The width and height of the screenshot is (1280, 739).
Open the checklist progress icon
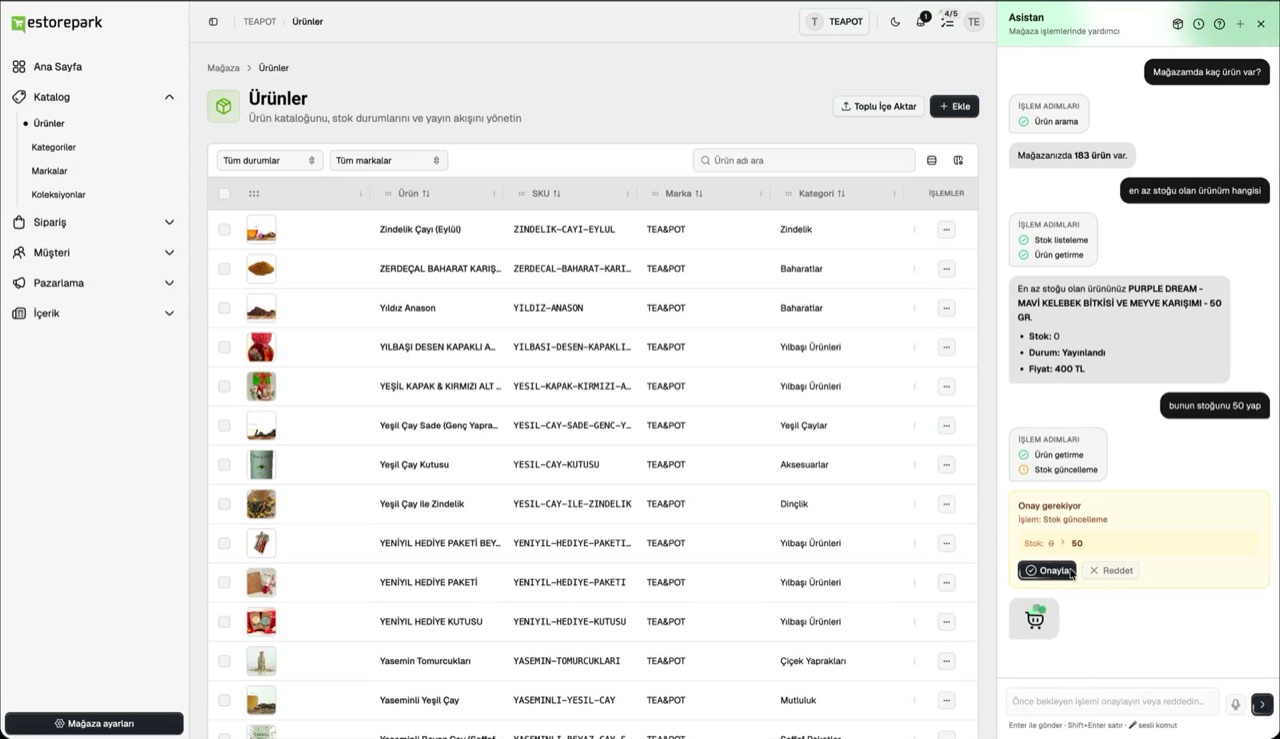click(947, 22)
